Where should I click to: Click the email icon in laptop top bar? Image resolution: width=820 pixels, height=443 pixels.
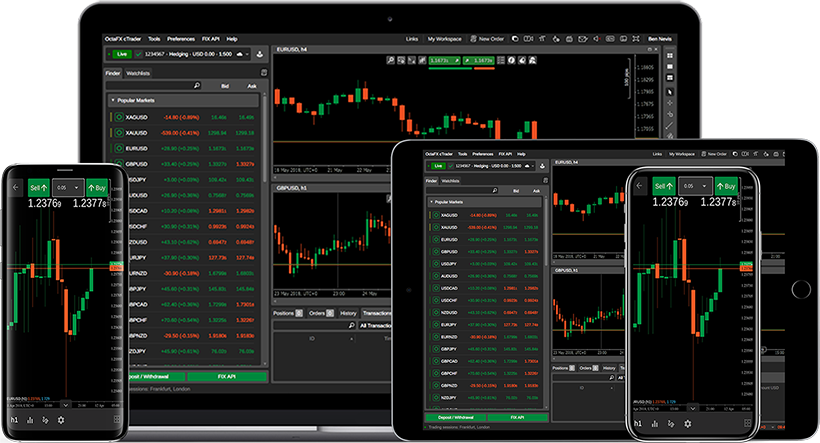(x=583, y=39)
